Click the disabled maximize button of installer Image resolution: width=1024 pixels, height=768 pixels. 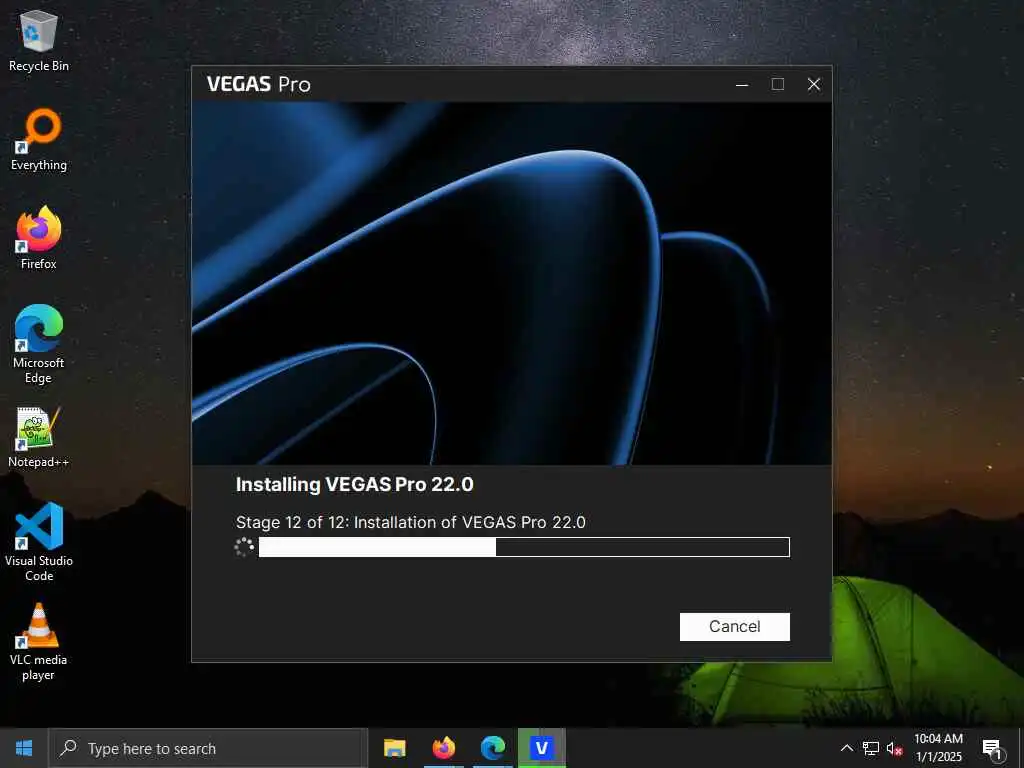(778, 84)
